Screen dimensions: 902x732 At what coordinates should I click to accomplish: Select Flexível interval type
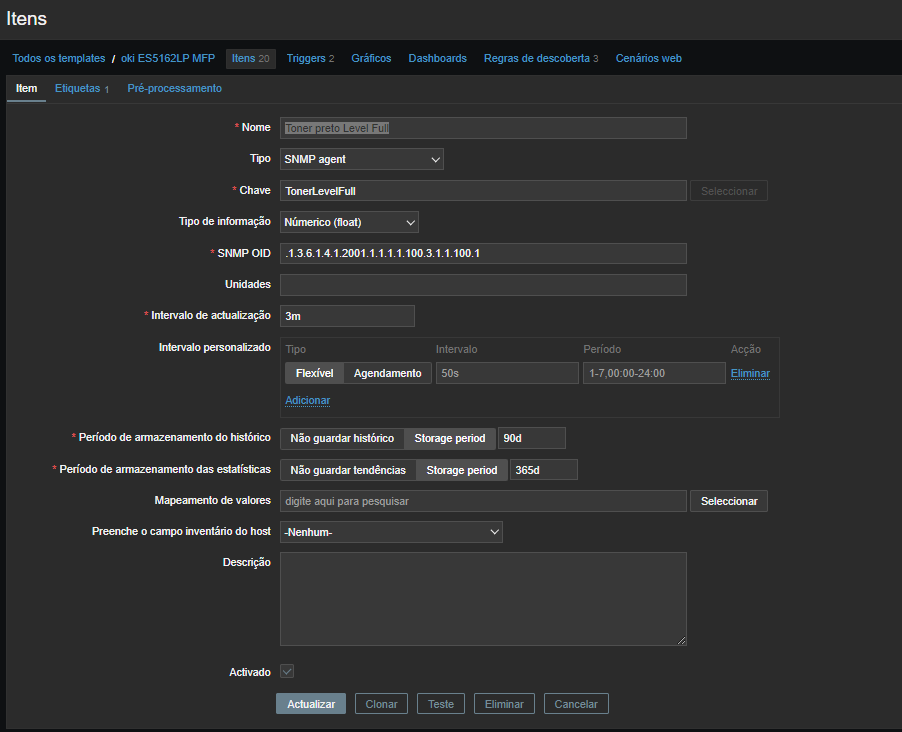point(314,373)
